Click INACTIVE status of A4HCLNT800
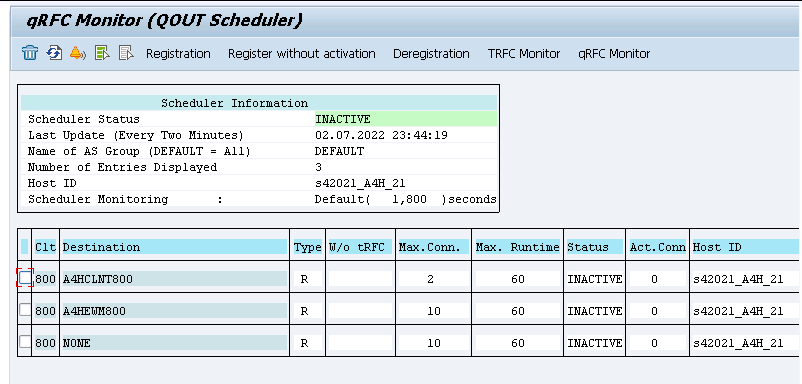Image resolution: width=802 pixels, height=384 pixels. pyautogui.click(x=594, y=279)
